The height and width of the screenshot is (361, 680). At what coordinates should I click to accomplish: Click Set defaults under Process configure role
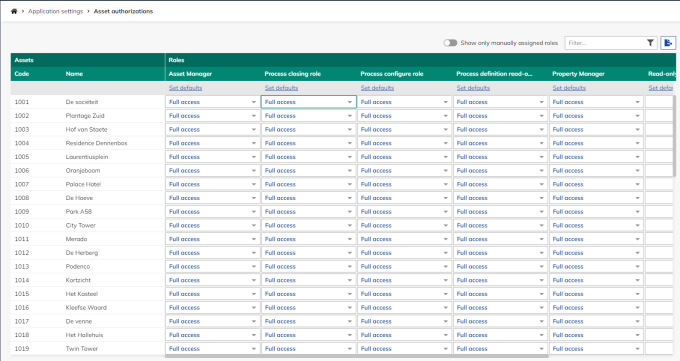pos(377,88)
